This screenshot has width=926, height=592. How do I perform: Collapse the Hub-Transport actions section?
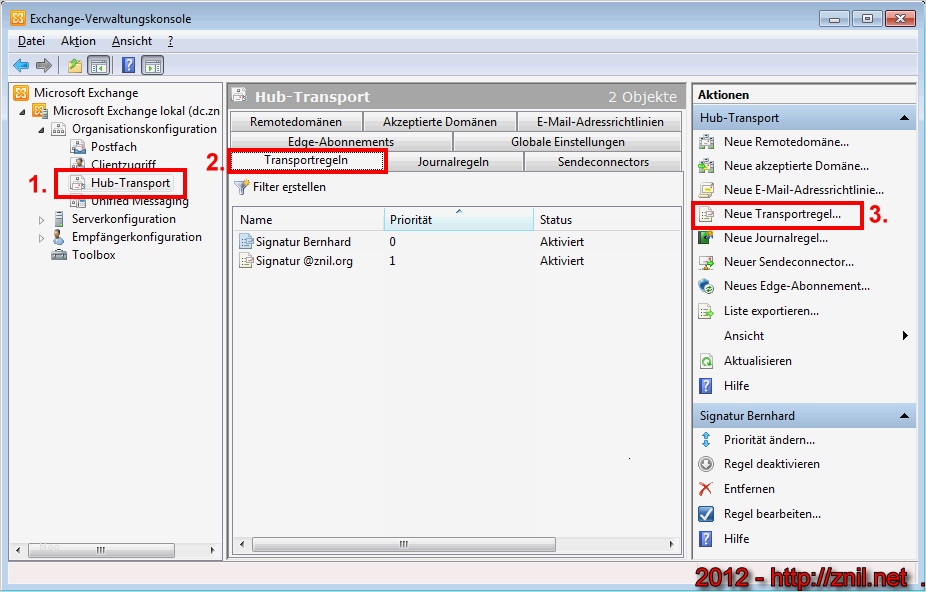coord(904,118)
